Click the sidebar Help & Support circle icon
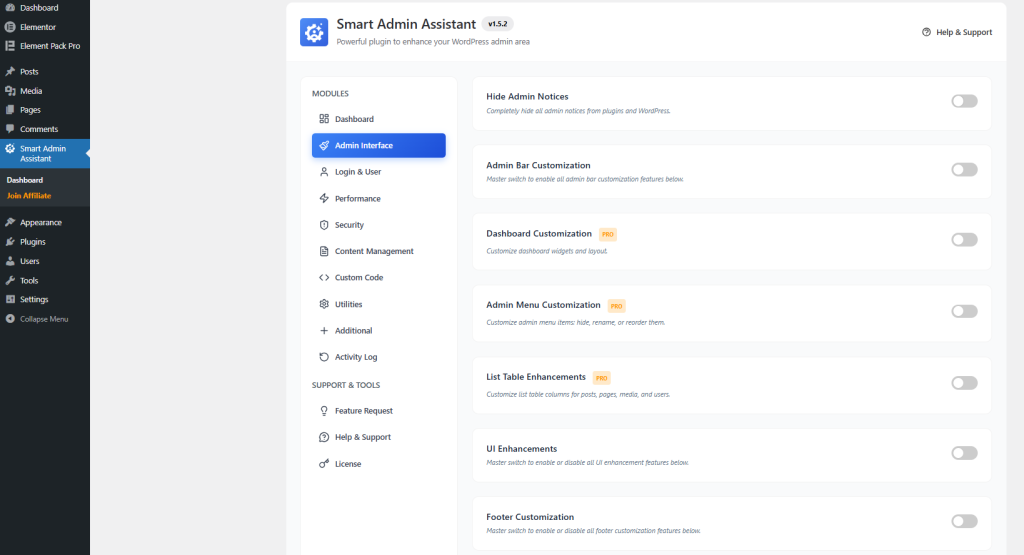The image size is (1024, 555). pos(324,437)
